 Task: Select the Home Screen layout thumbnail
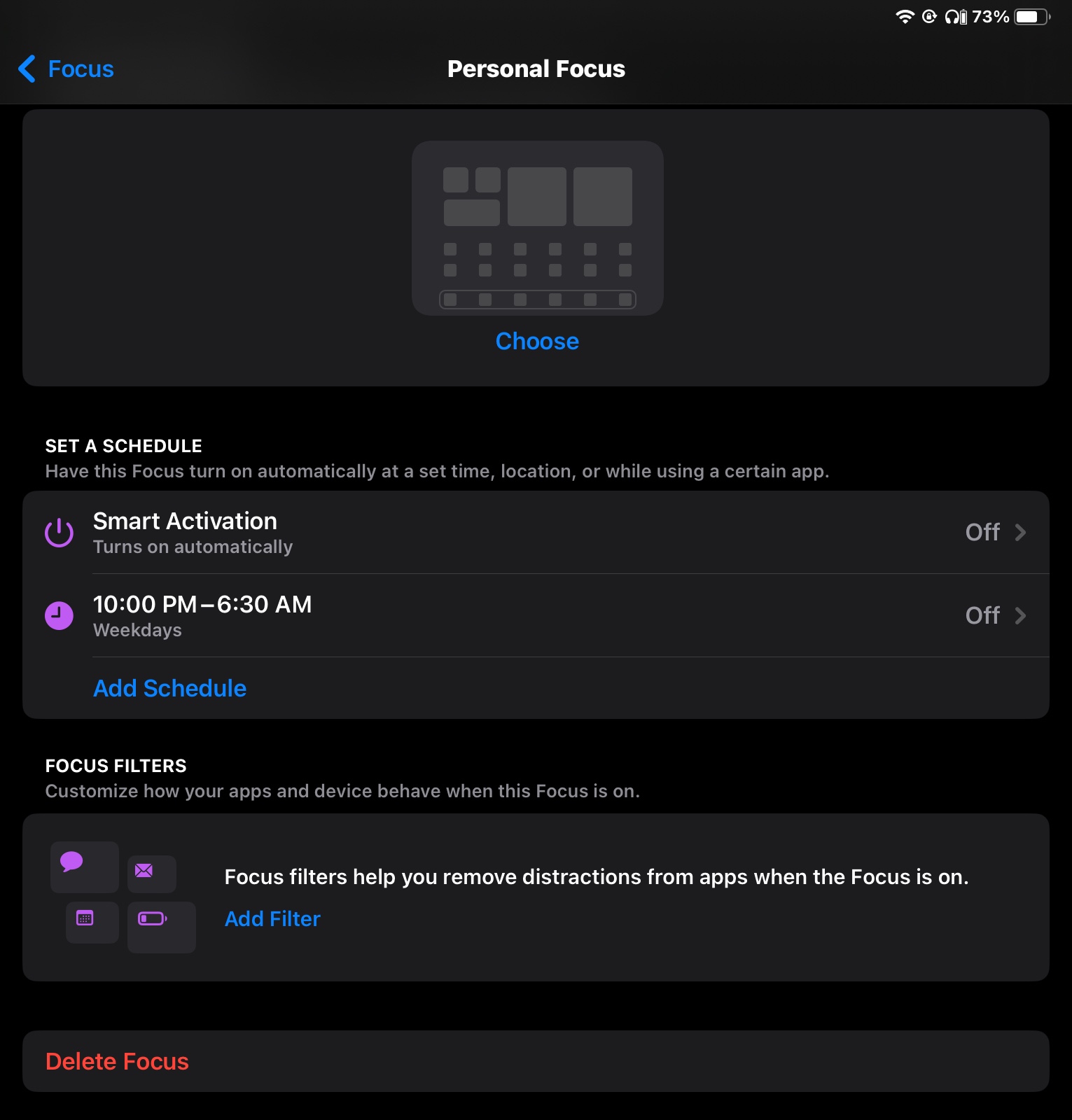(537, 228)
